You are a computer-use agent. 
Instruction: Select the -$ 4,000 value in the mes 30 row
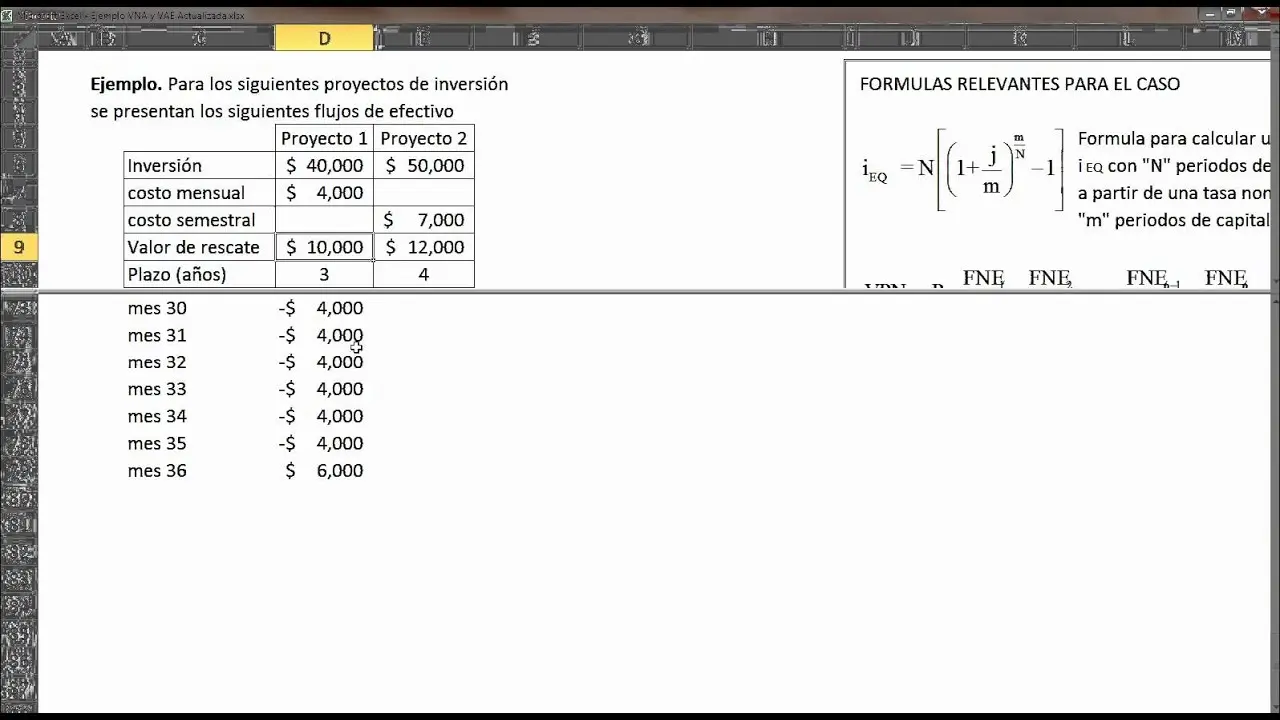click(x=321, y=308)
